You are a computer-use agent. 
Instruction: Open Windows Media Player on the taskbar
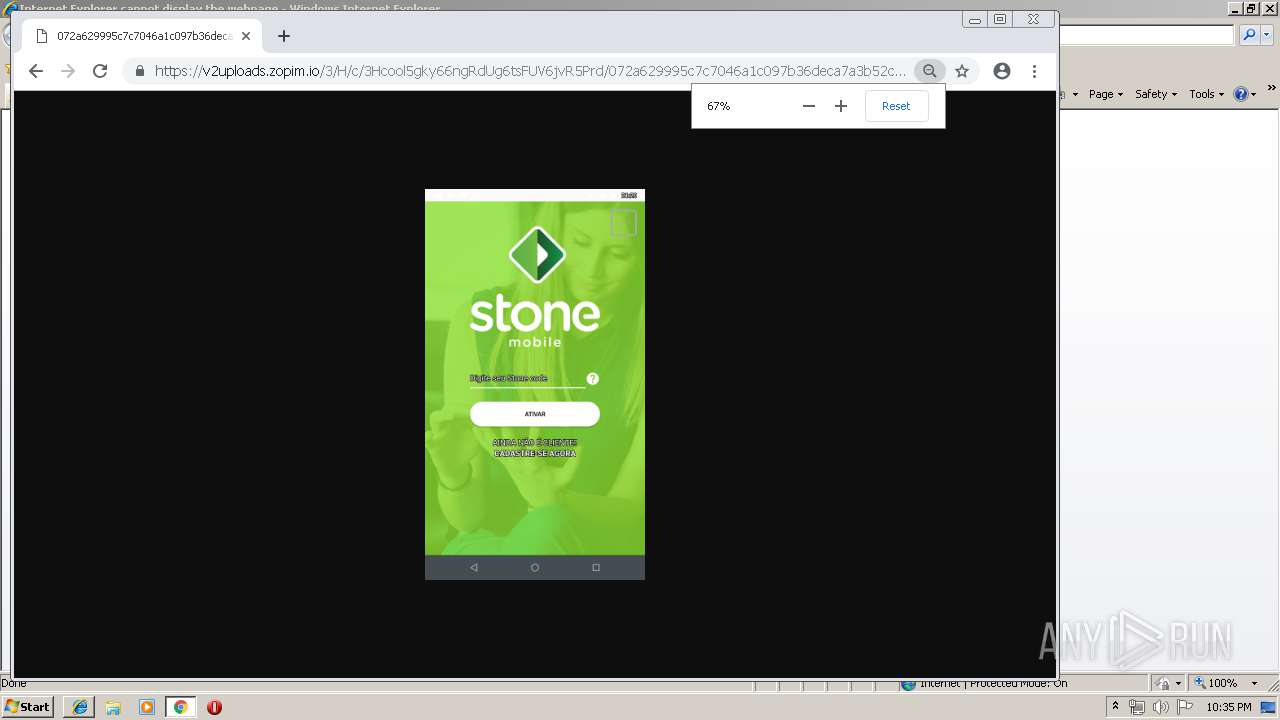147,707
